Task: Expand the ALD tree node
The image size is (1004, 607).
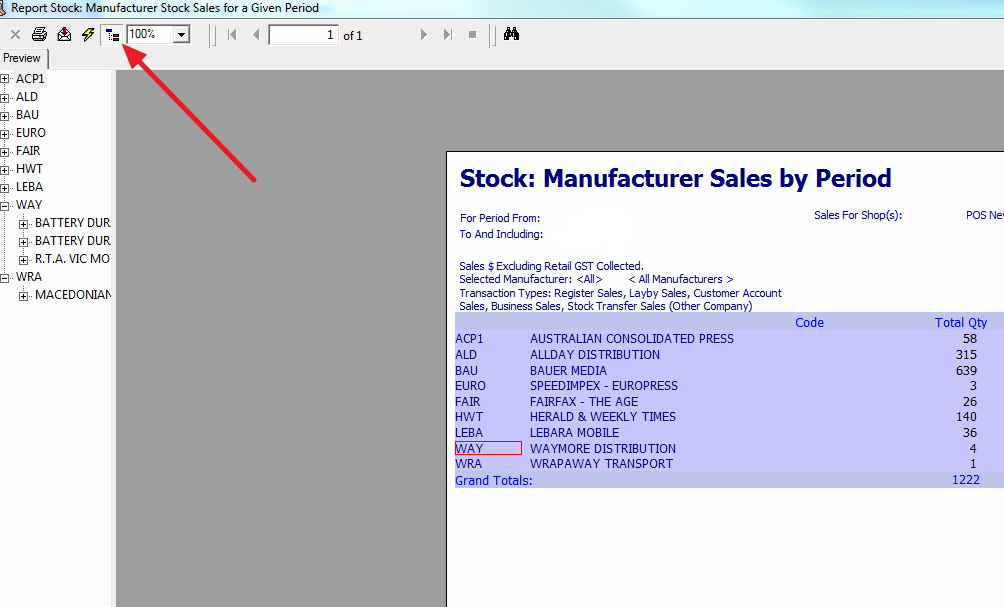Action: point(4,98)
